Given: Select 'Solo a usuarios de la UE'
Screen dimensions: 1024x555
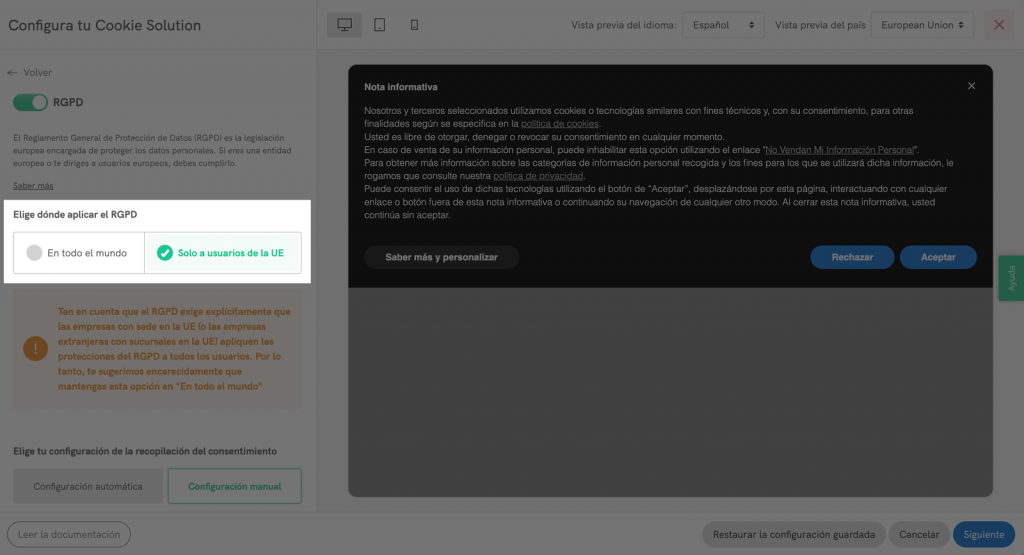Looking at the screenshot, I should pyautogui.click(x=222, y=253).
